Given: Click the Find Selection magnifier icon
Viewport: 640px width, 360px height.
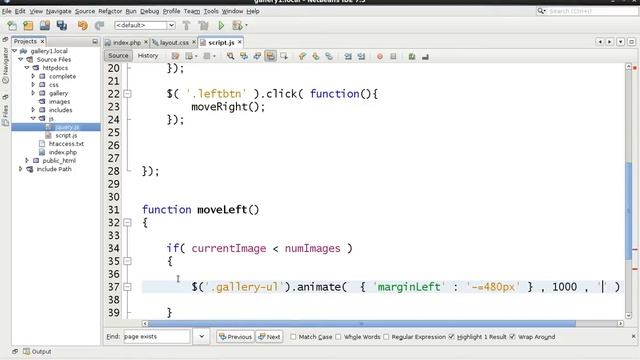Looking at the screenshot, I should coord(231,56).
